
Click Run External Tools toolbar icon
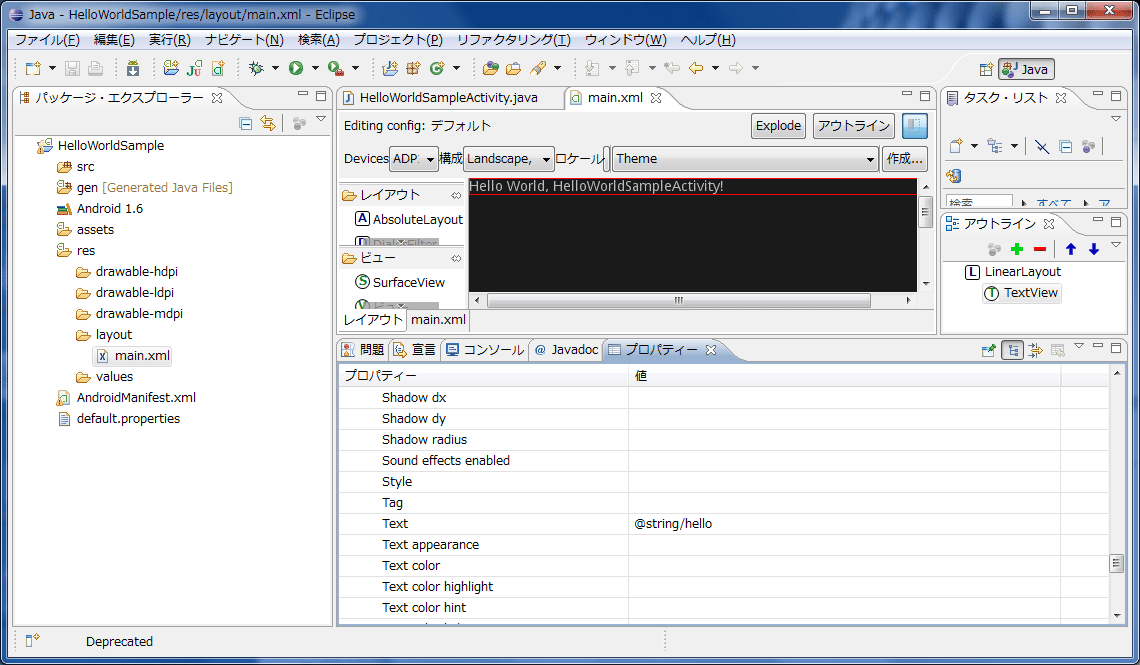click(x=335, y=68)
